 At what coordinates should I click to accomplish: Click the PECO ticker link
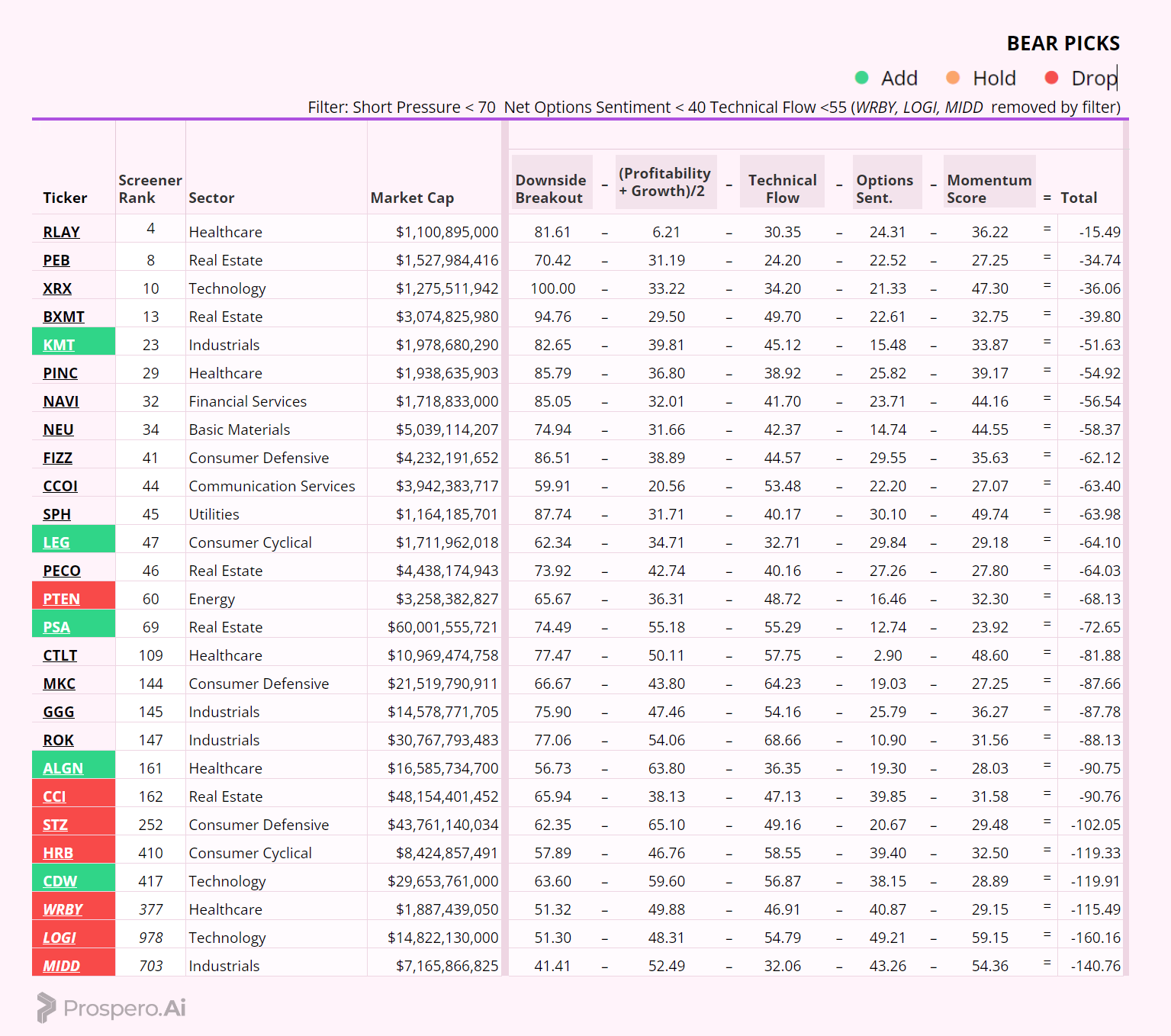61,571
